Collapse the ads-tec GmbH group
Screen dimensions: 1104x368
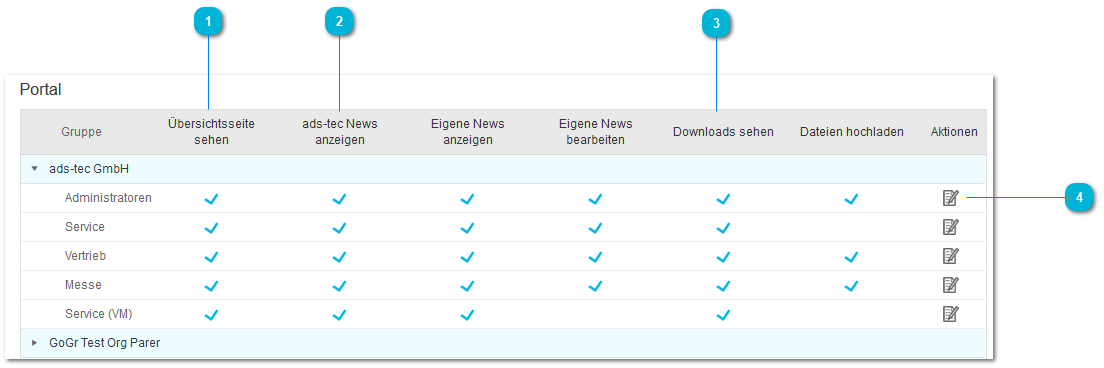34,170
